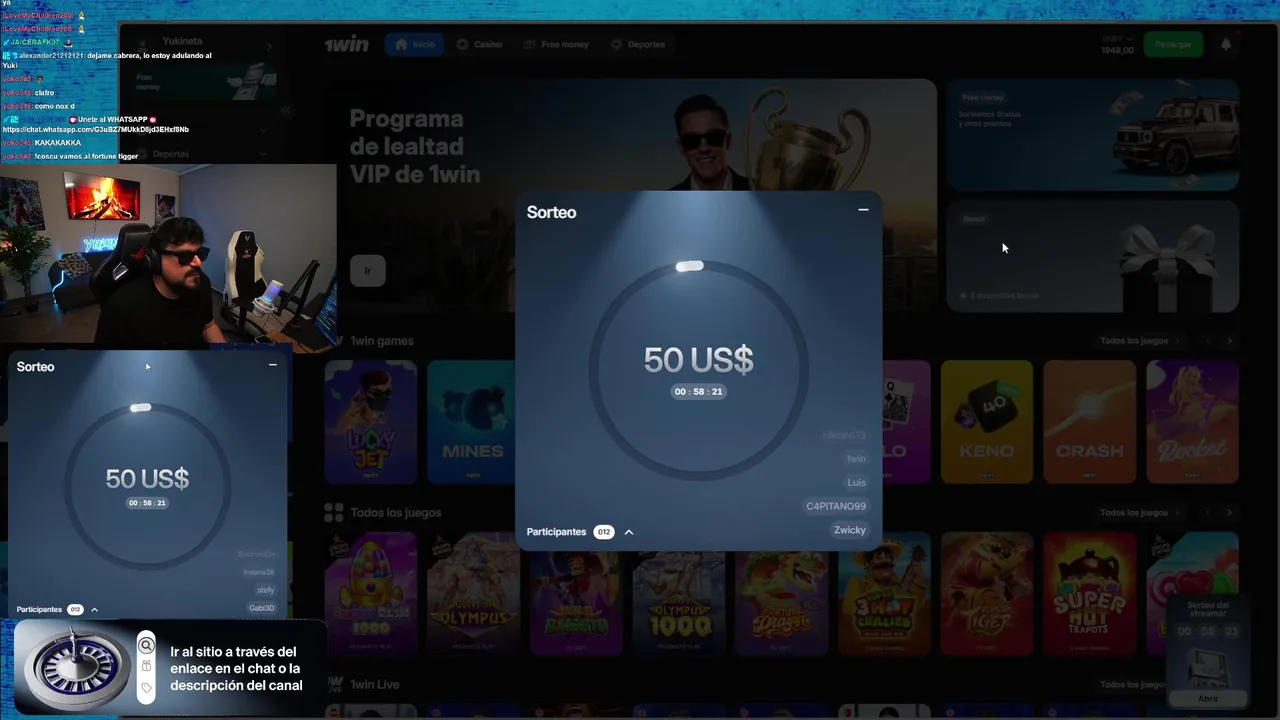
Task: Click the 1win logo in the site header
Action: [x=347, y=45]
